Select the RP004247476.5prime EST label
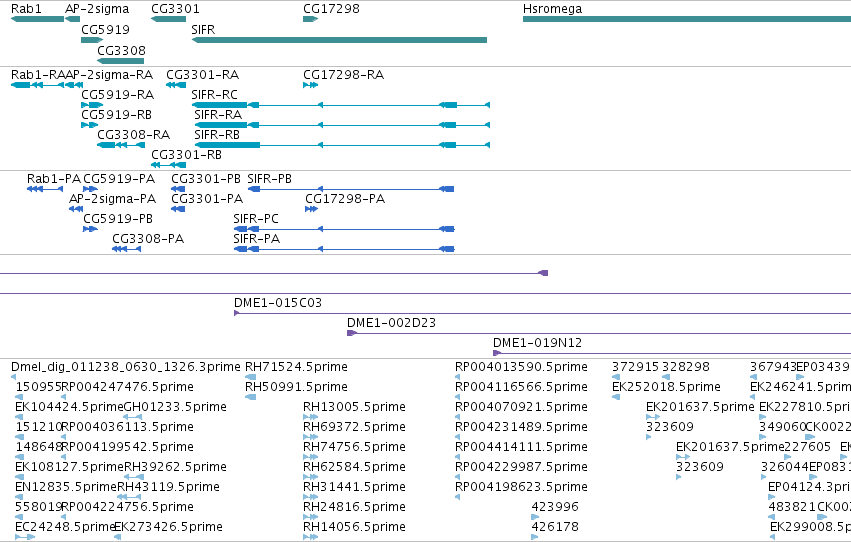Viewport: 851px width, 542px height. pyautogui.click(x=128, y=387)
